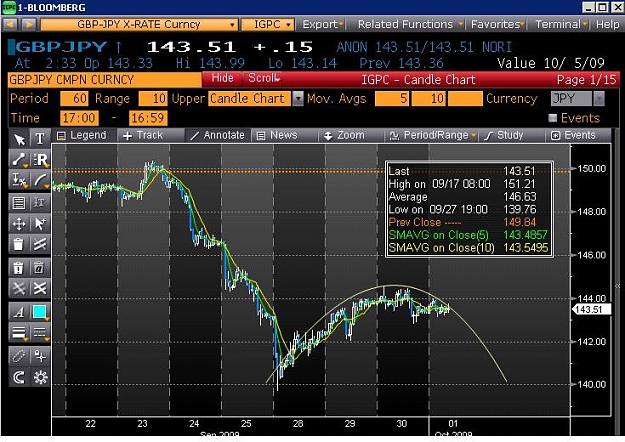
Task: Toggle the Events checkbox
Action: pos(552,118)
